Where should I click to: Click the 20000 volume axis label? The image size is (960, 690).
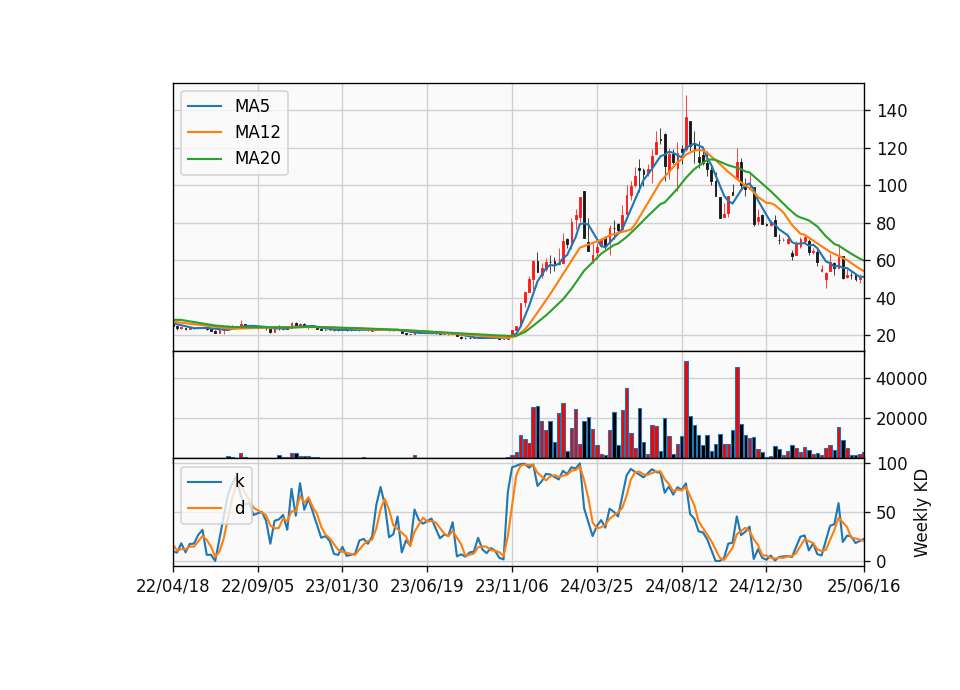coord(902,419)
